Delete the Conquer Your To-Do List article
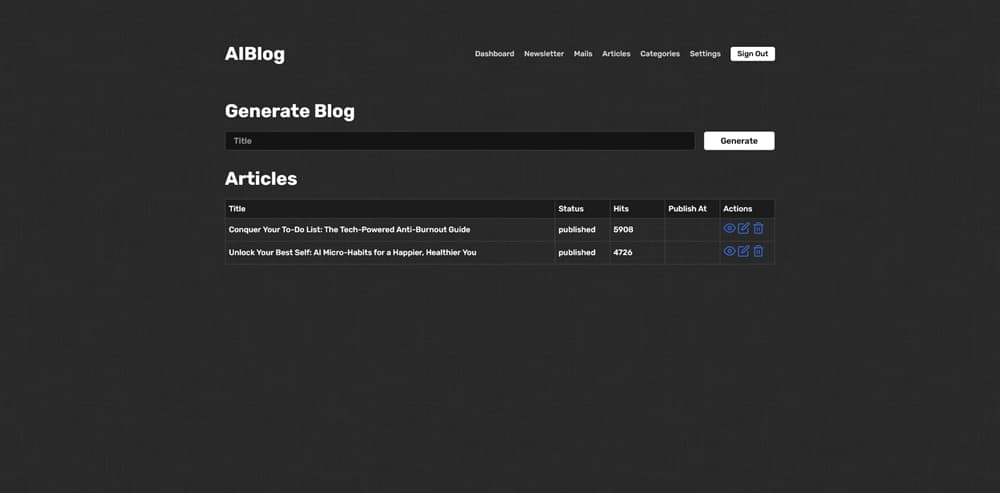This screenshot has height=493, width=1000. click(758, 228)
